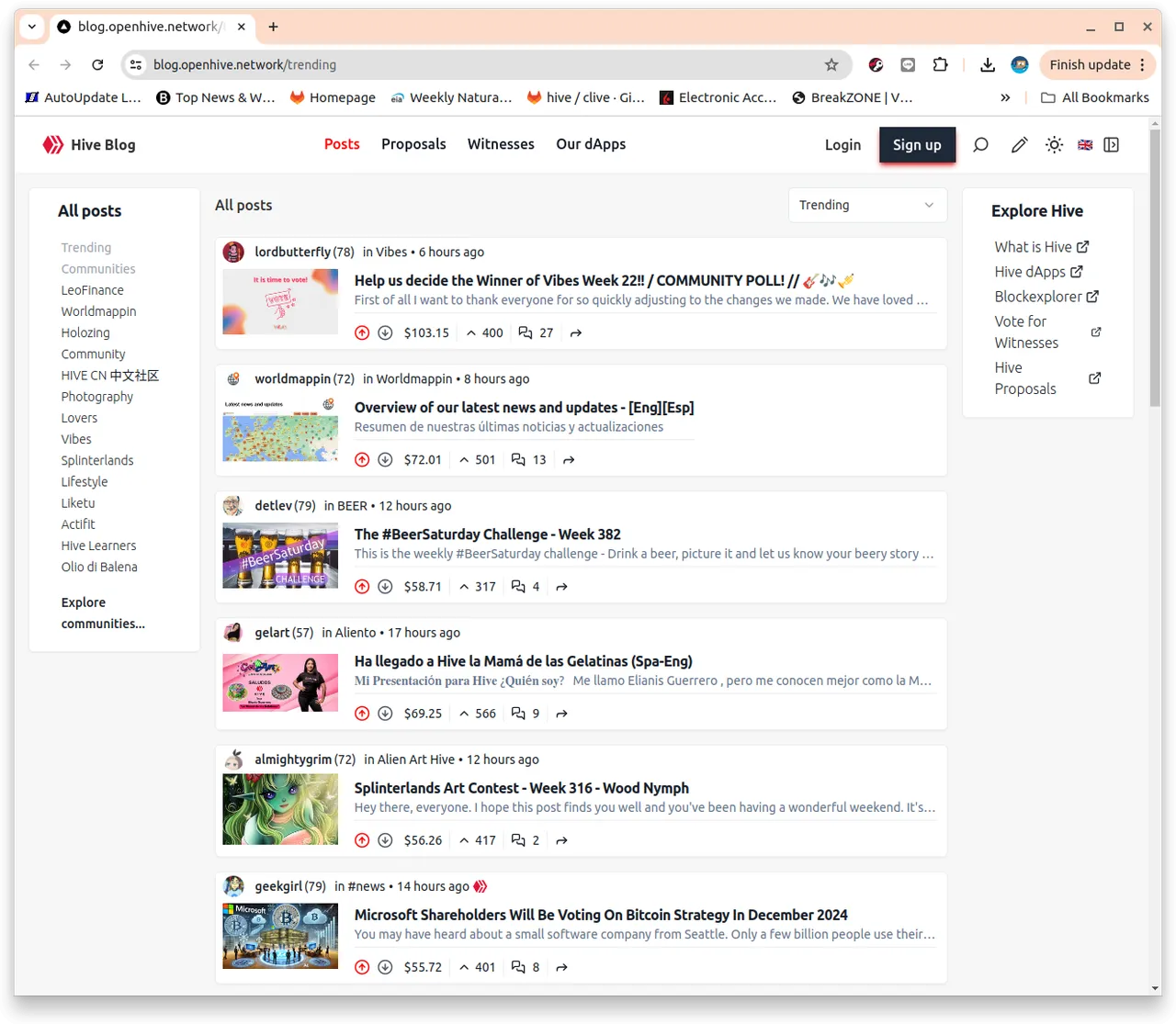Open the Splinterlands Nymph thumbnail image
This screenshot has width=1176, height=1024.
(x=280, y=809)
